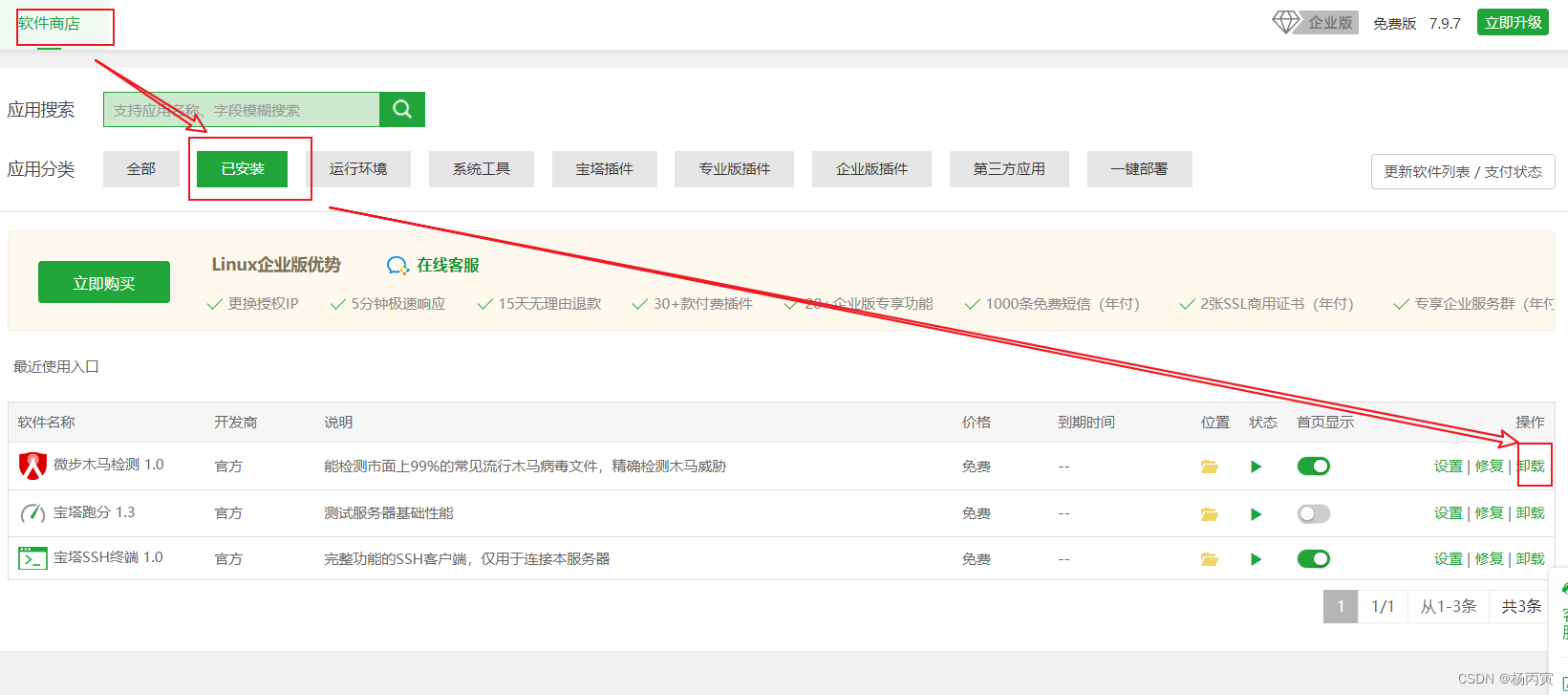Click the 免费版 version label

pos(1395,24)
